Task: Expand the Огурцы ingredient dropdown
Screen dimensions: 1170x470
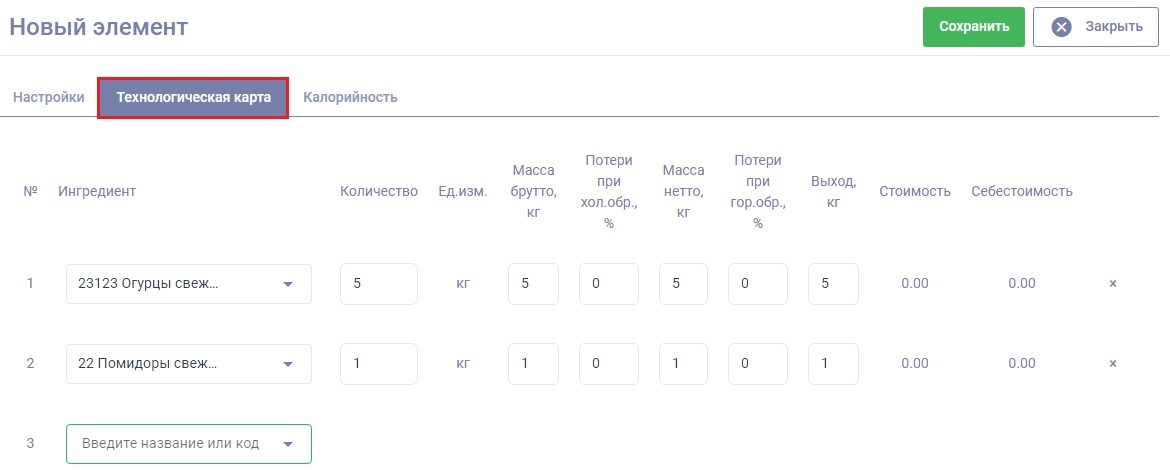Action: 288,284
